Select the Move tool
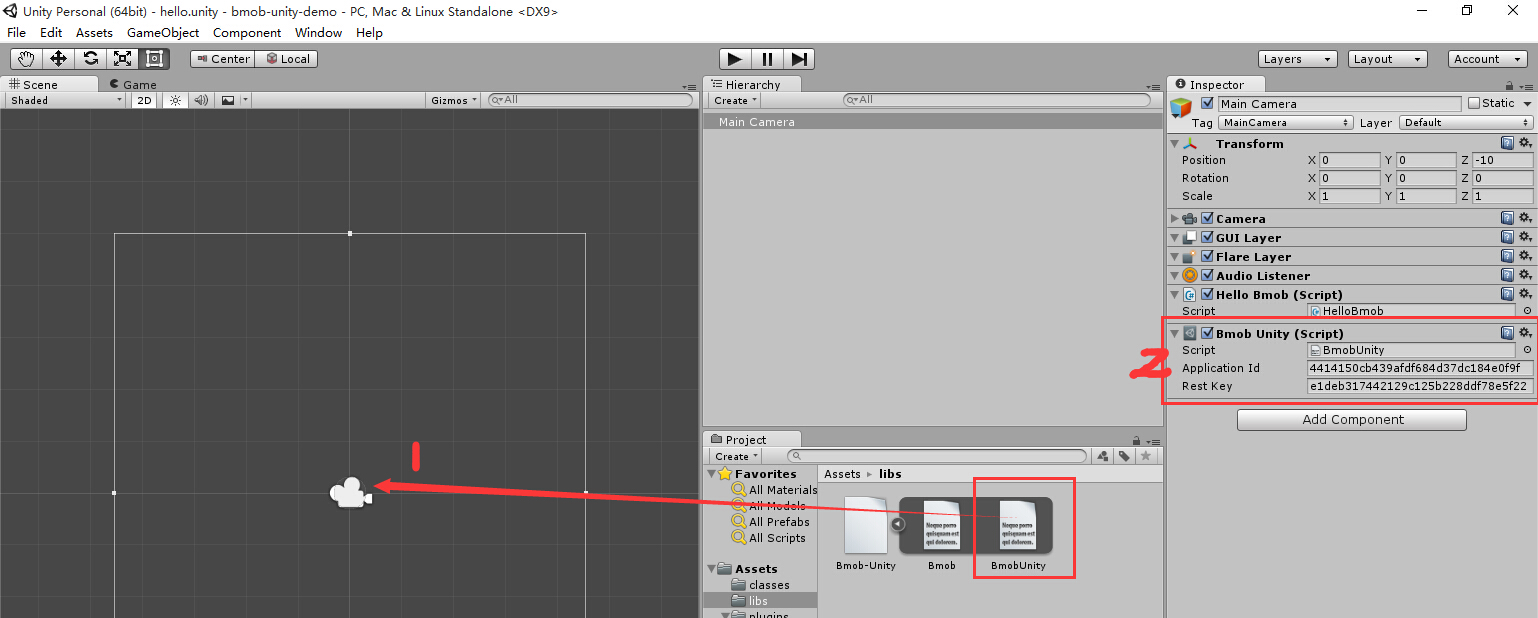This screenshot has width=1538, height=618. 58,59
